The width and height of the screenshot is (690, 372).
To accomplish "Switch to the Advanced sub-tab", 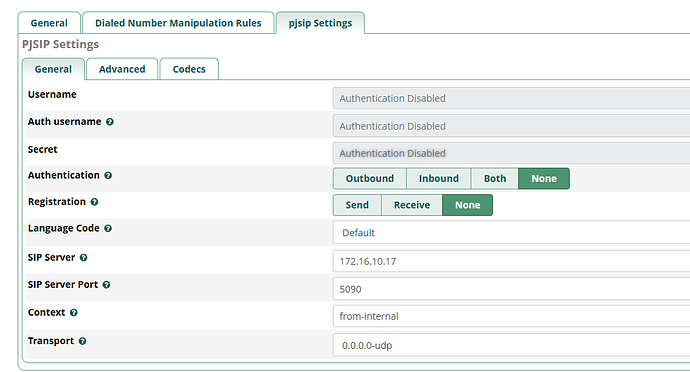I will point(122,69).
